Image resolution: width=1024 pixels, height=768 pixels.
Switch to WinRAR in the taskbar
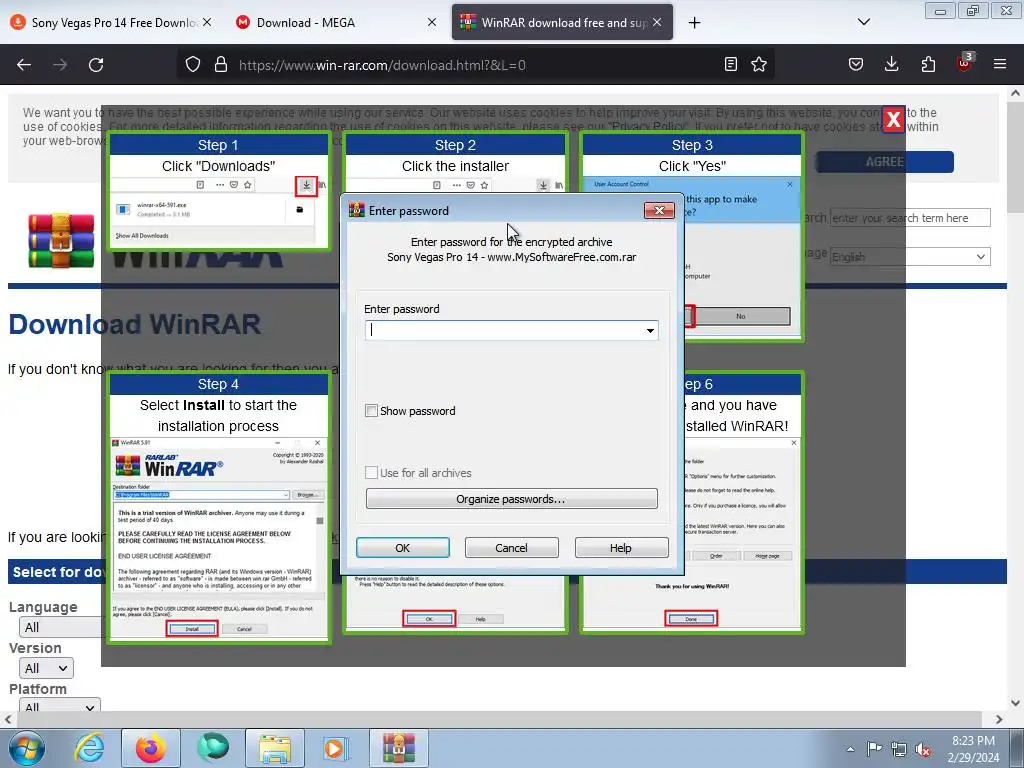tap(398, 748)
